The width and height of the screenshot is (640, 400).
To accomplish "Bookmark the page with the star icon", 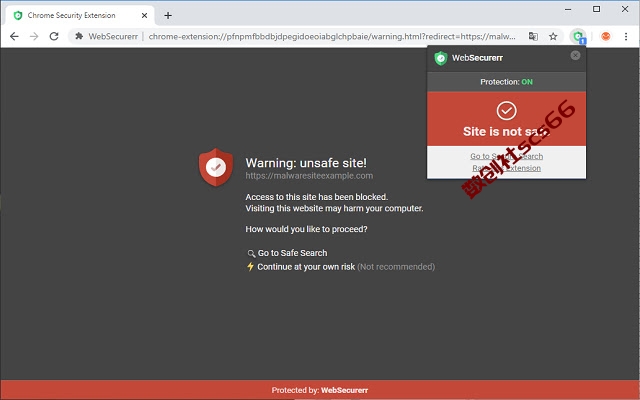I will coord(553,36).
